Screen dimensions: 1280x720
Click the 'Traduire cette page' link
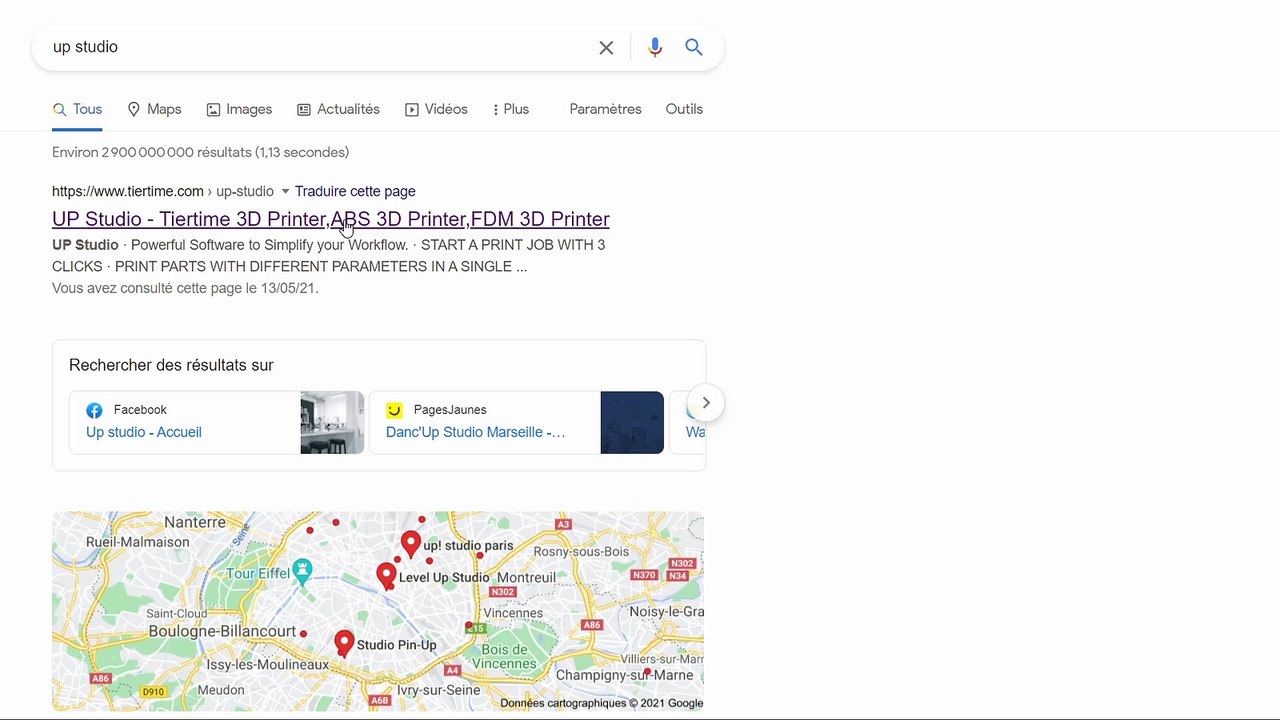(355, 191)
